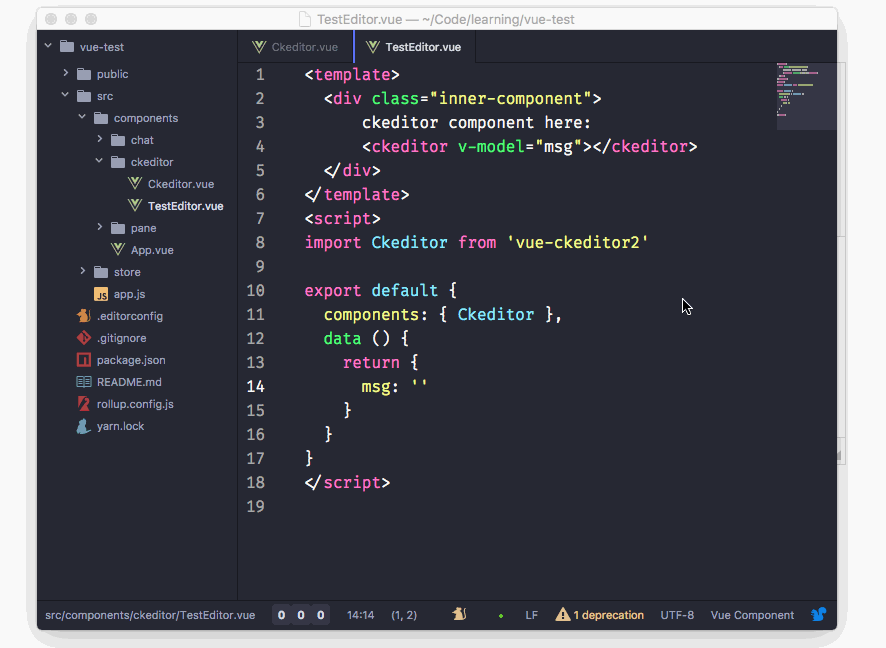Image resolution: width=886 pixels, height=648 pixels.
Task: Click the public folder icon
Action: [x=84, y=74]
